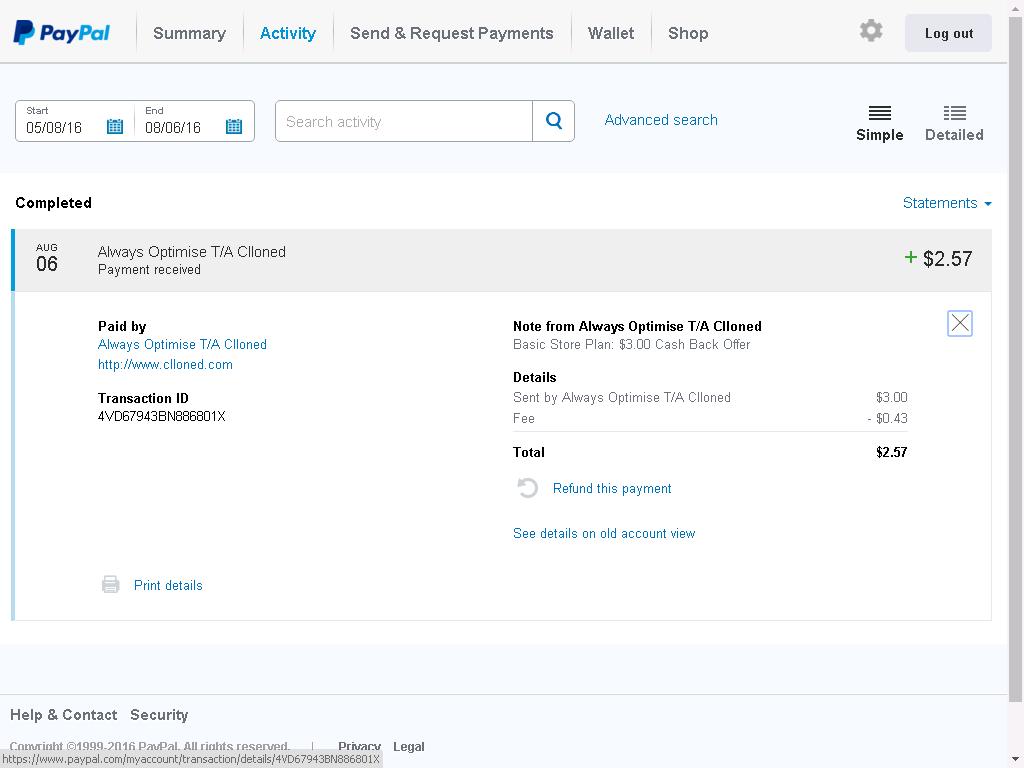Click the refund arrow icon
This screenshot has width=1024, height=768.
point(528,488)
